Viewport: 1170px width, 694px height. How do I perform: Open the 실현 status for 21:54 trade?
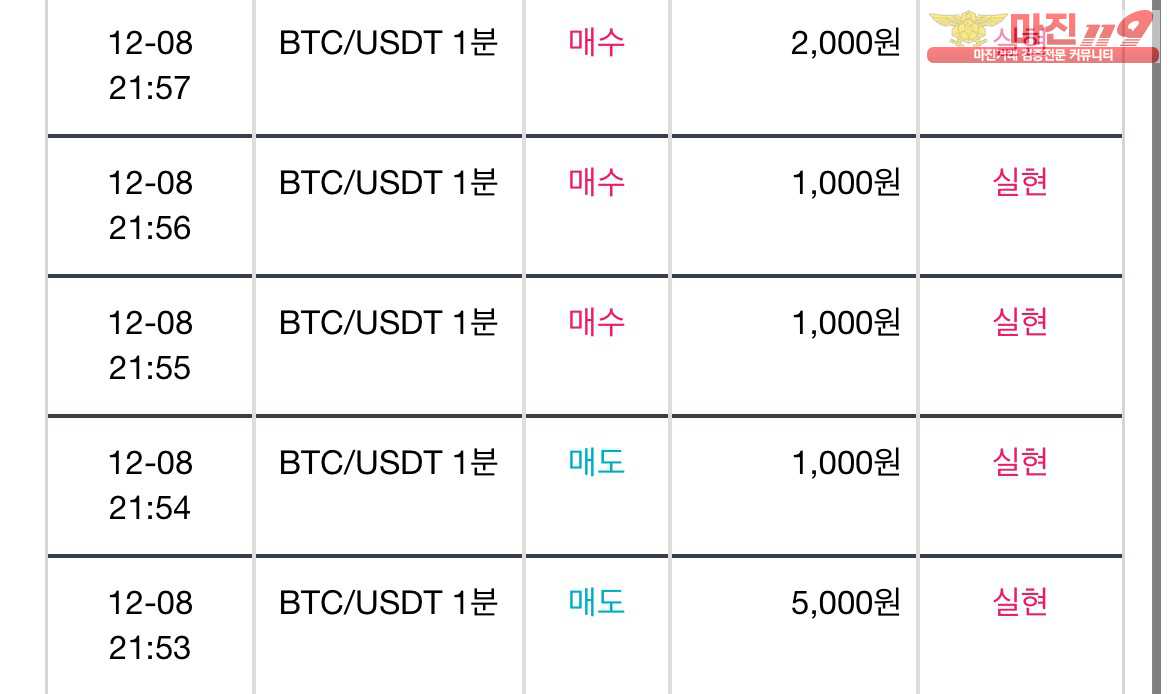1020,462
